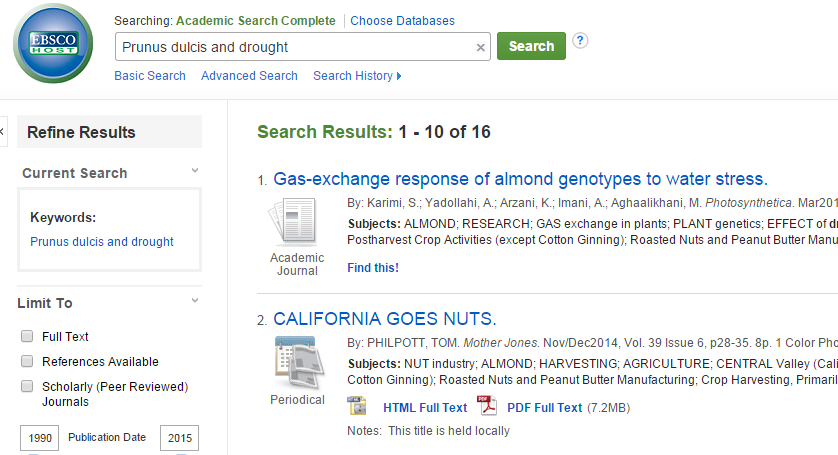
Task: Collapse the Limit To section
Action: [195, 302]
